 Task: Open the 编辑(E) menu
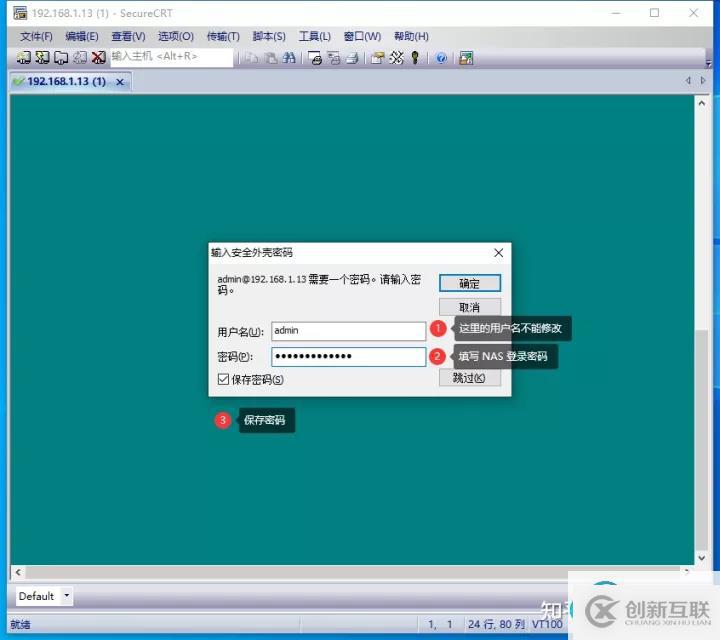(x=82, y=36)
